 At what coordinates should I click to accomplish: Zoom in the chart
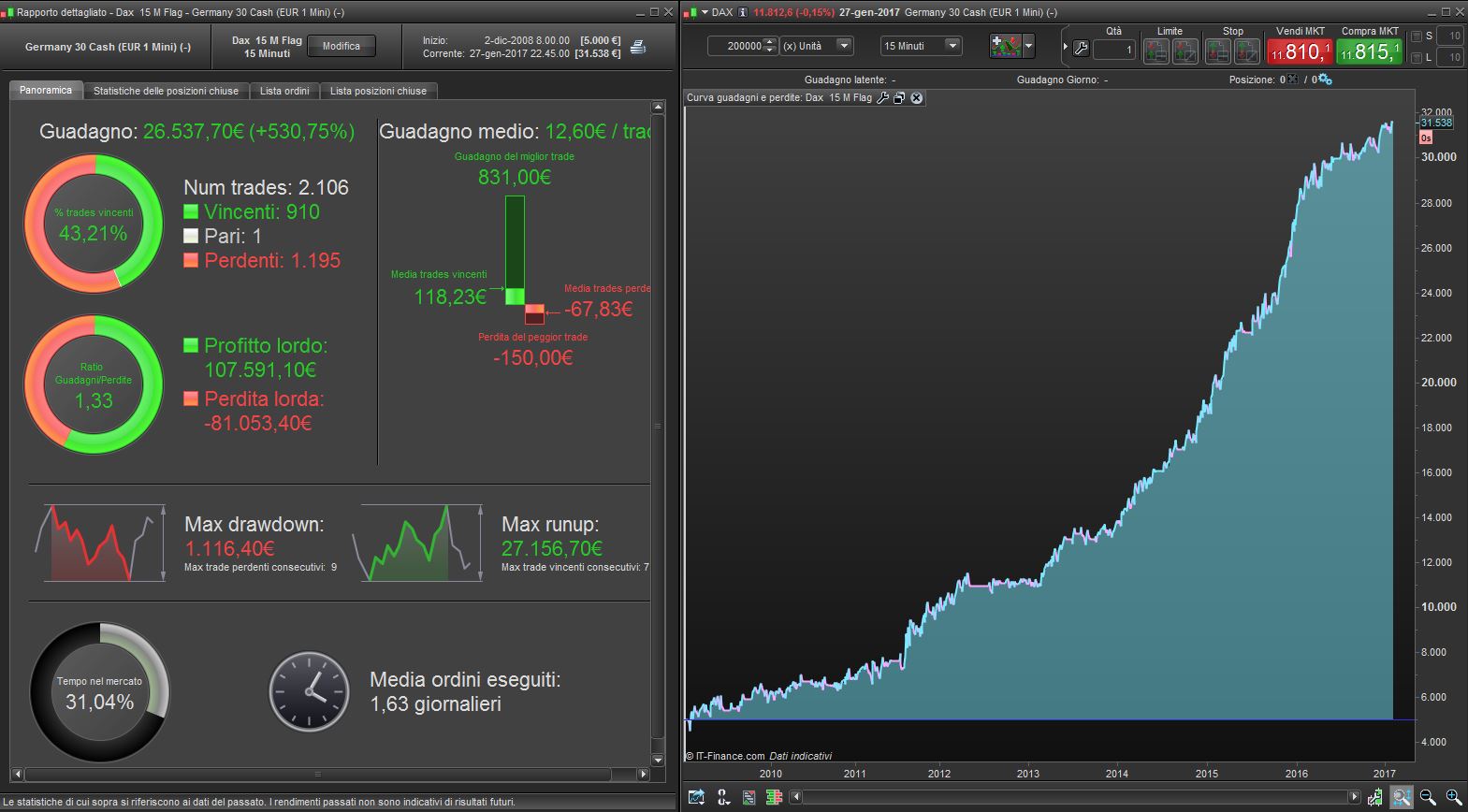[1453, 797]
